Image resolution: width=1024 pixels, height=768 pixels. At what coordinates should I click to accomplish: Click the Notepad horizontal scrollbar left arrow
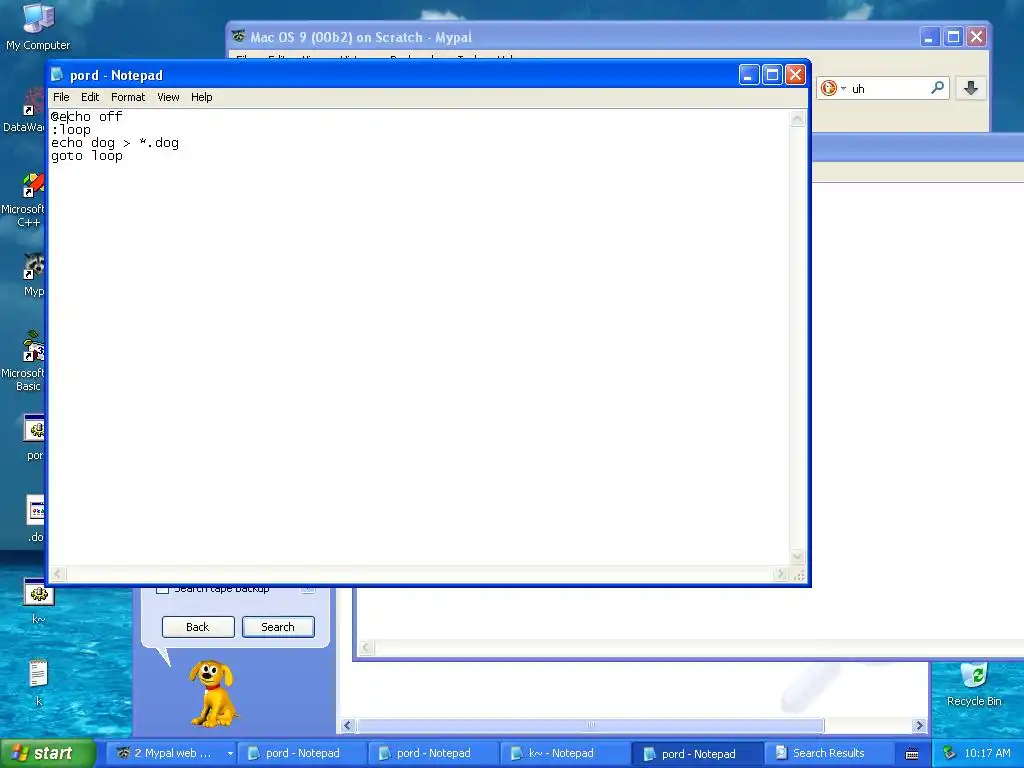tap(58, 574)
